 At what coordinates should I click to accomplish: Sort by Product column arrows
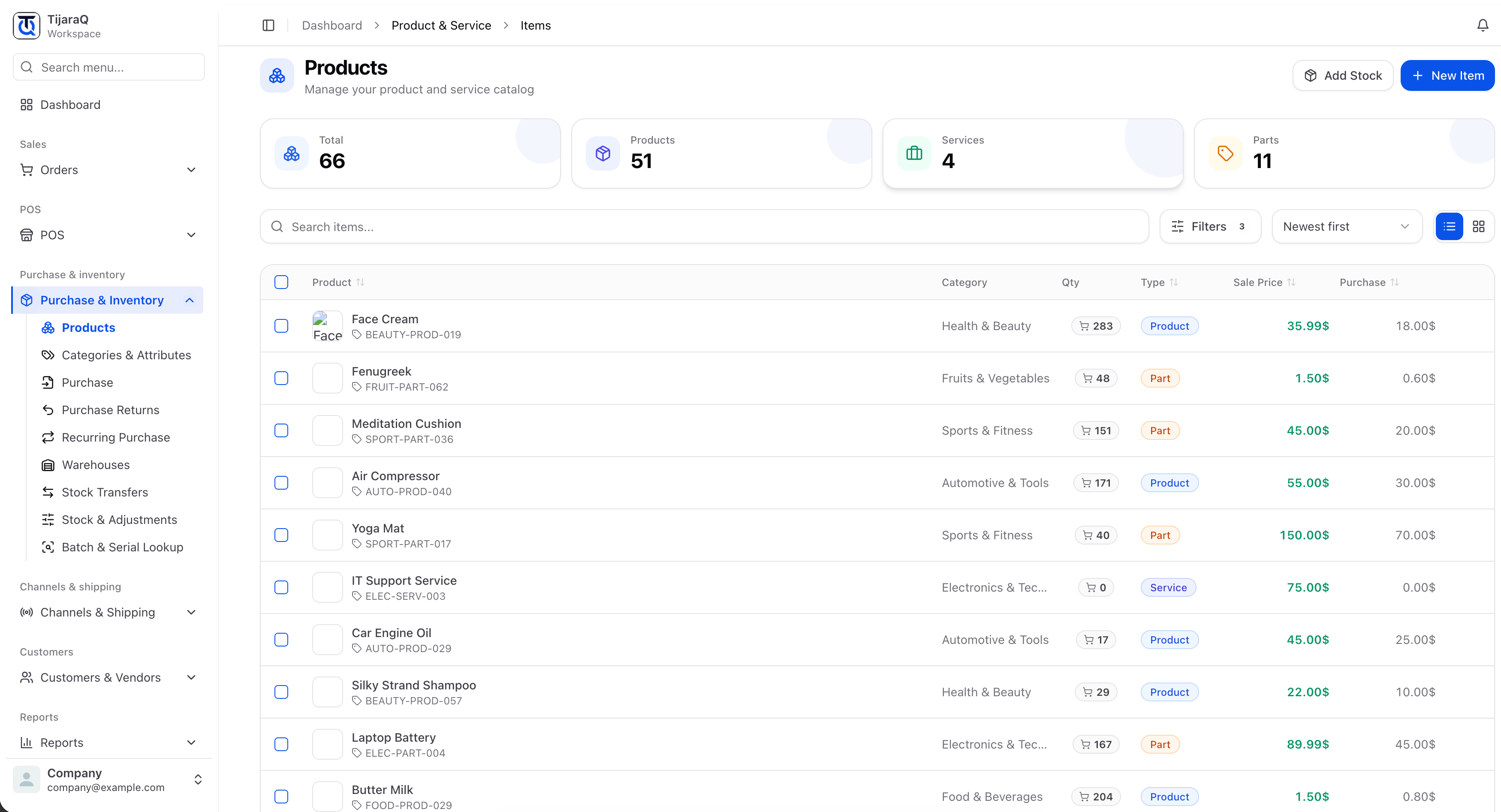pyautogui.click(x=361, y=282)
